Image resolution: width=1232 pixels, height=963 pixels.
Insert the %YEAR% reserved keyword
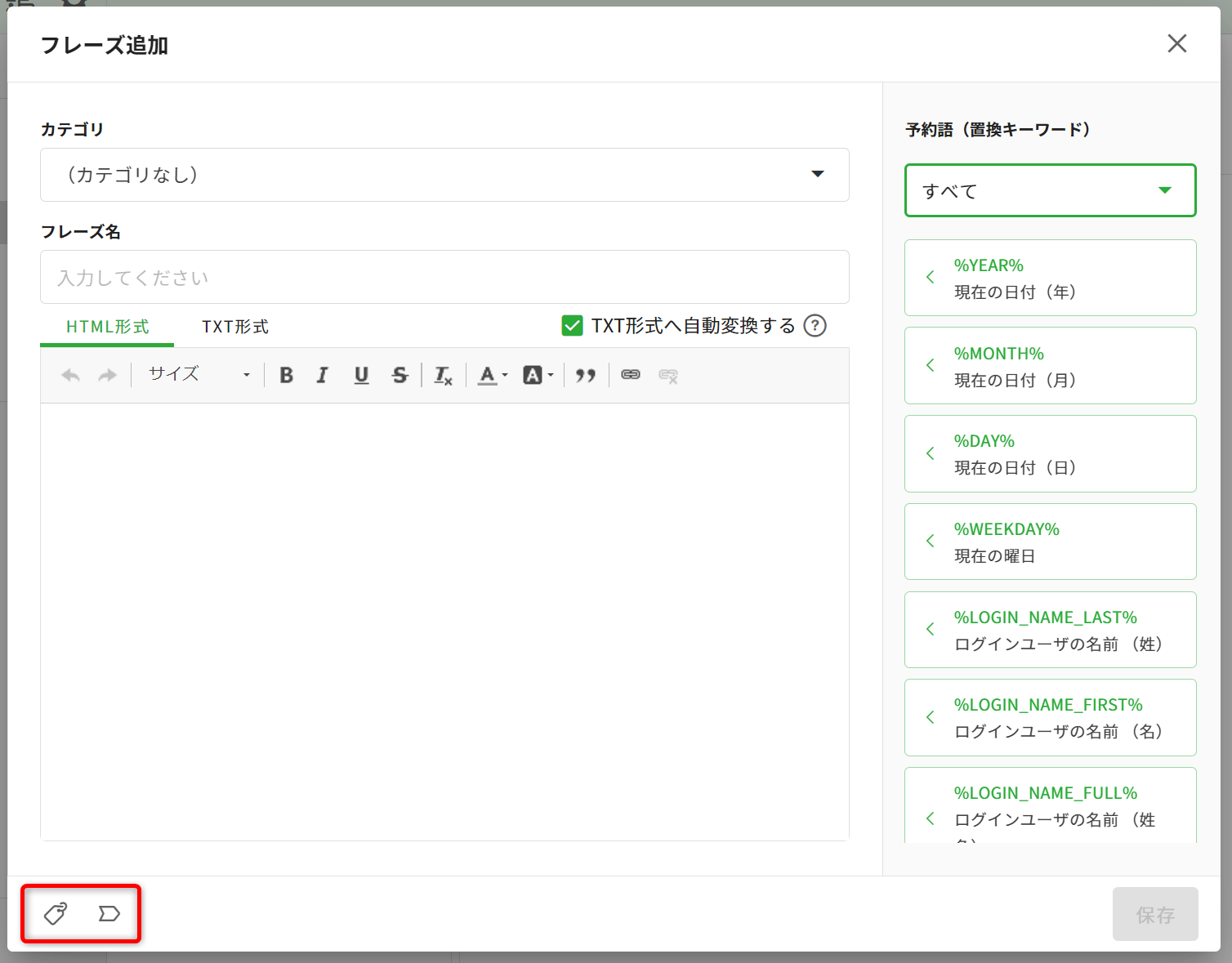click(1050, 278)
